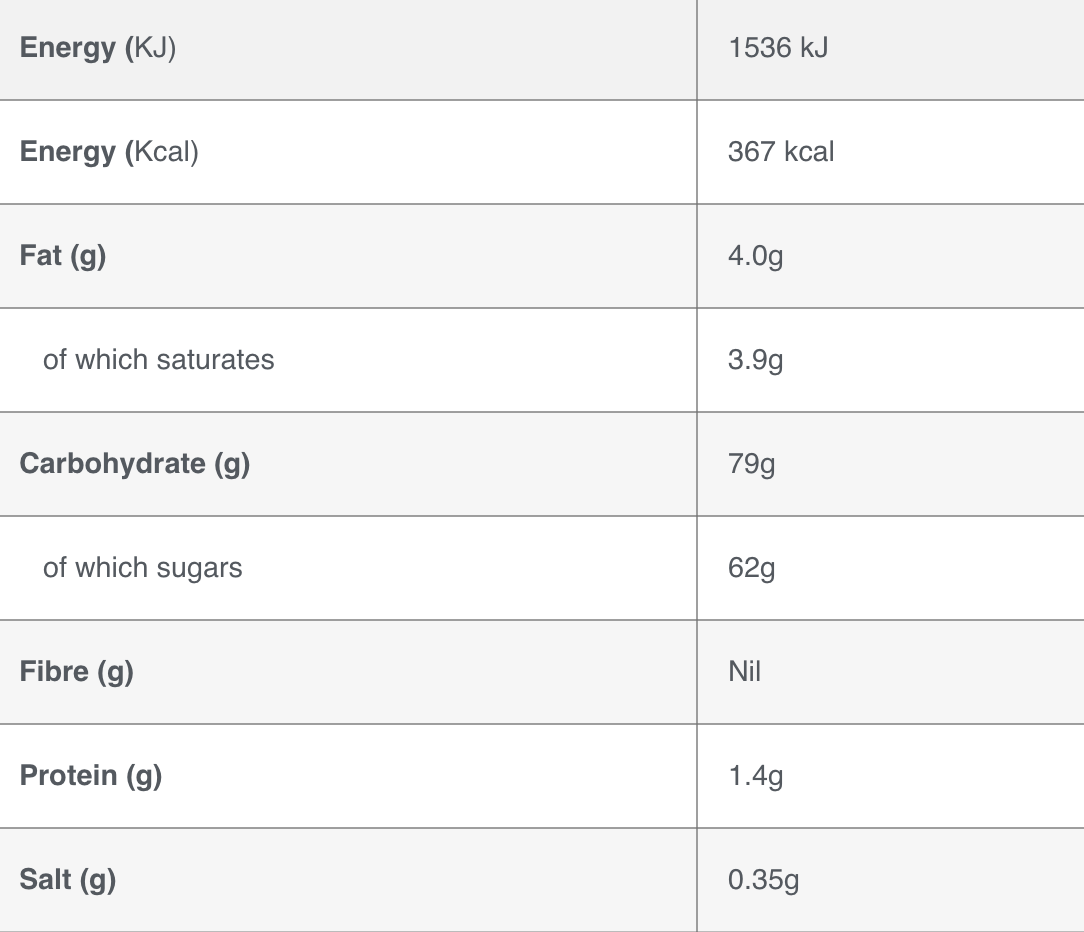Click the Fat (g) row label
Image resolution: width=1084 pixels, height=932 pixels.
63,257
